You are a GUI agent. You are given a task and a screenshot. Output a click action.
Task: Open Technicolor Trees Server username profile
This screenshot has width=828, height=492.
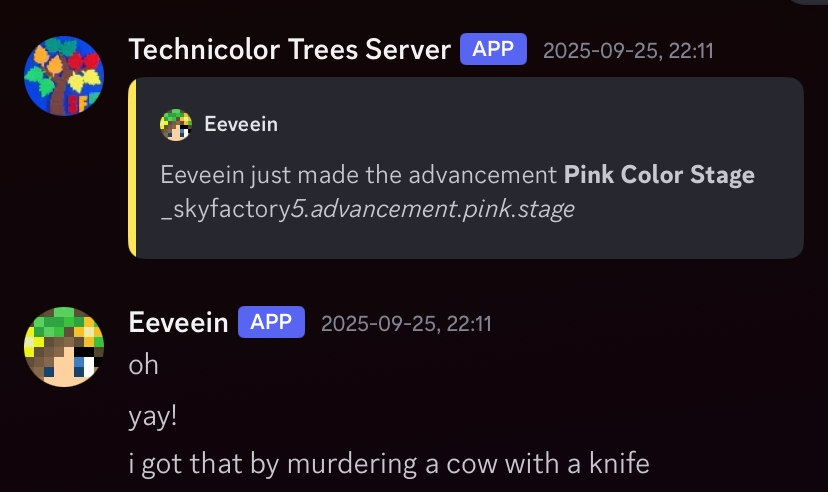coord(290,50)
